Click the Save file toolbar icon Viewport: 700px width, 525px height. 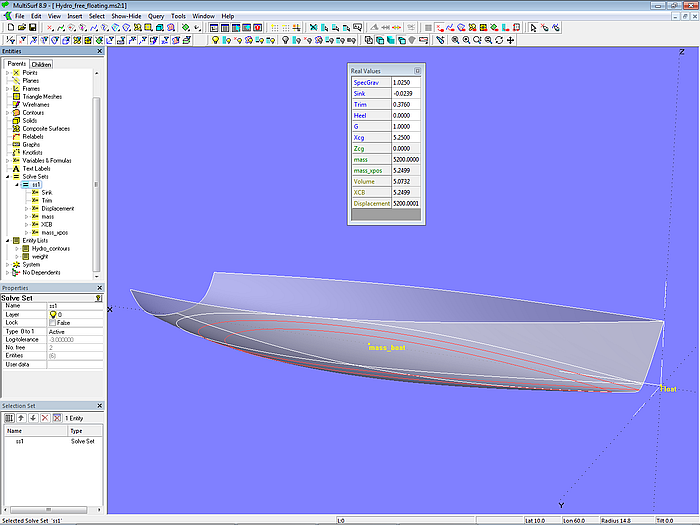tap(32, 28)
